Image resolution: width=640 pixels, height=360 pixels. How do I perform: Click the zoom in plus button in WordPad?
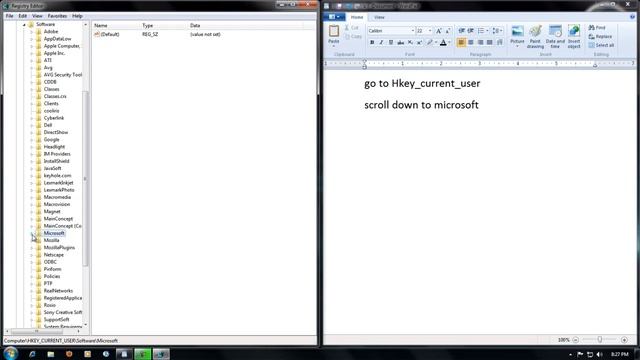coord(624,340)
